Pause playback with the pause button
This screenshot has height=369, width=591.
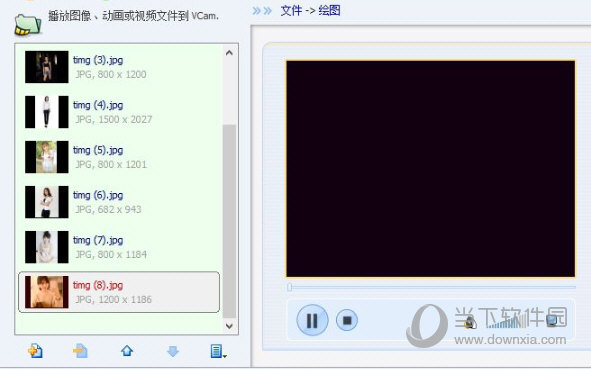tap(312, 320)
